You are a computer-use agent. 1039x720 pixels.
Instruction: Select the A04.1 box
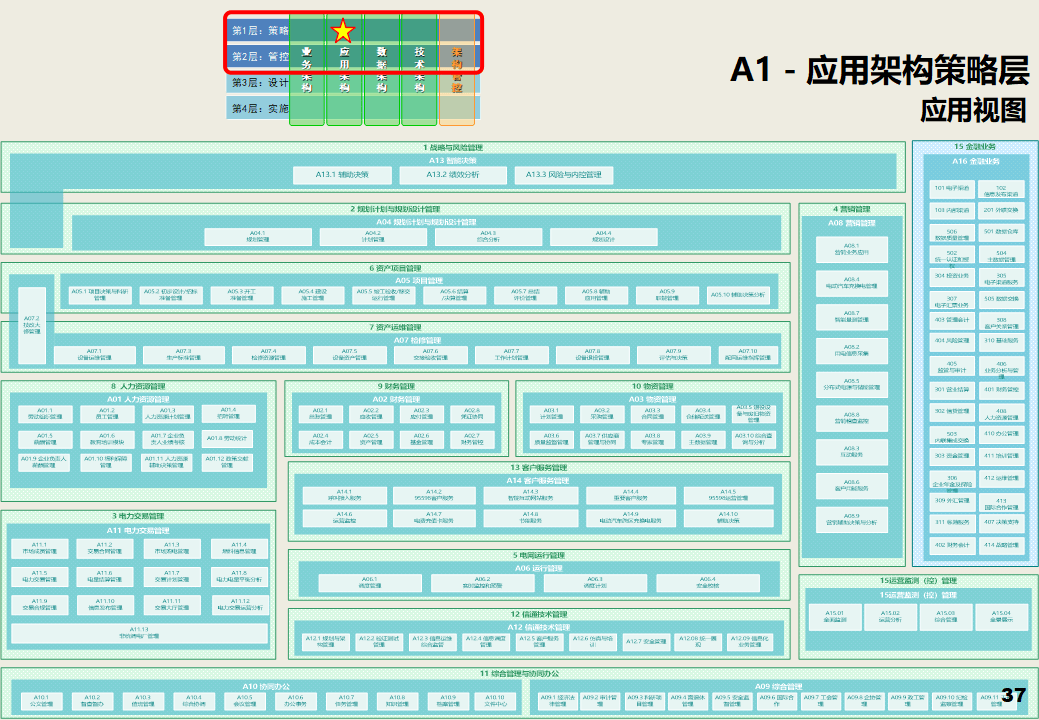click(x=258, y=236)
